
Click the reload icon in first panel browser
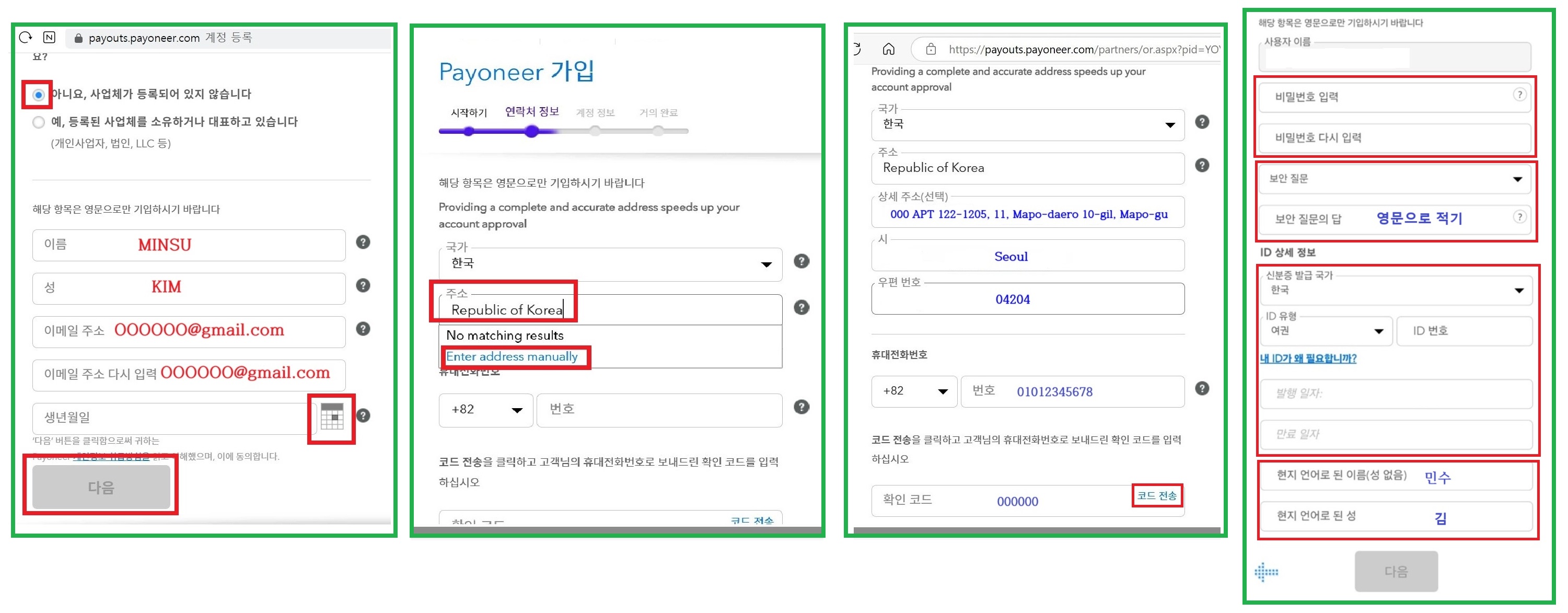click(26, 38)
